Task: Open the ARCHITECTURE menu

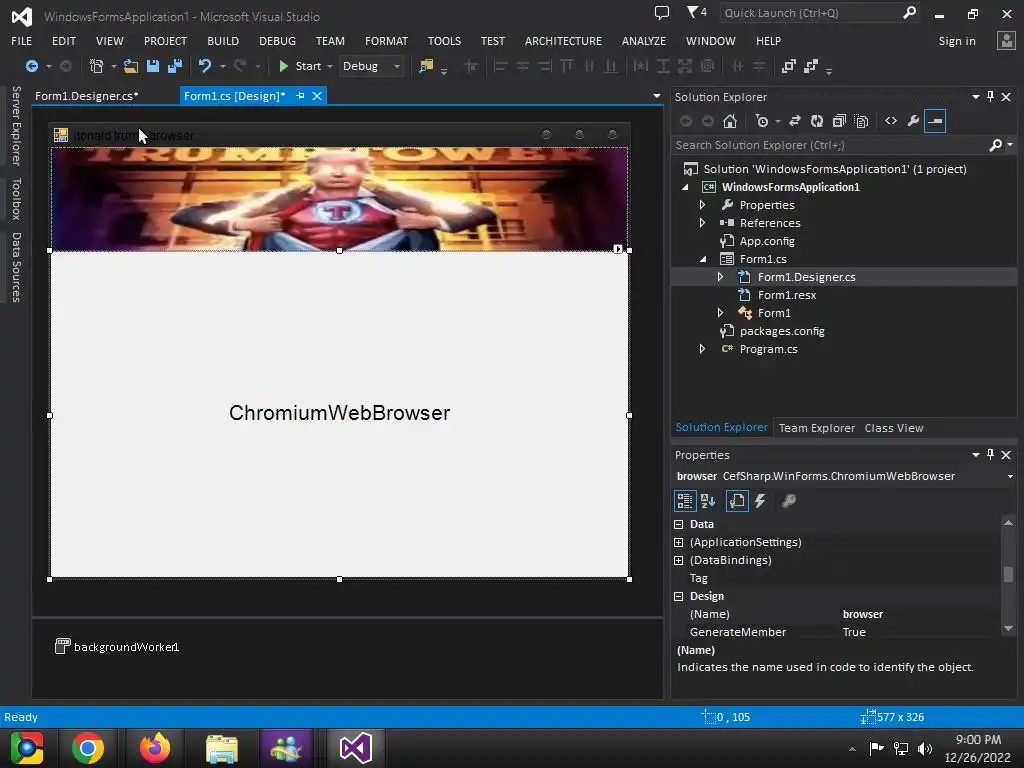Action: point(563,41)
